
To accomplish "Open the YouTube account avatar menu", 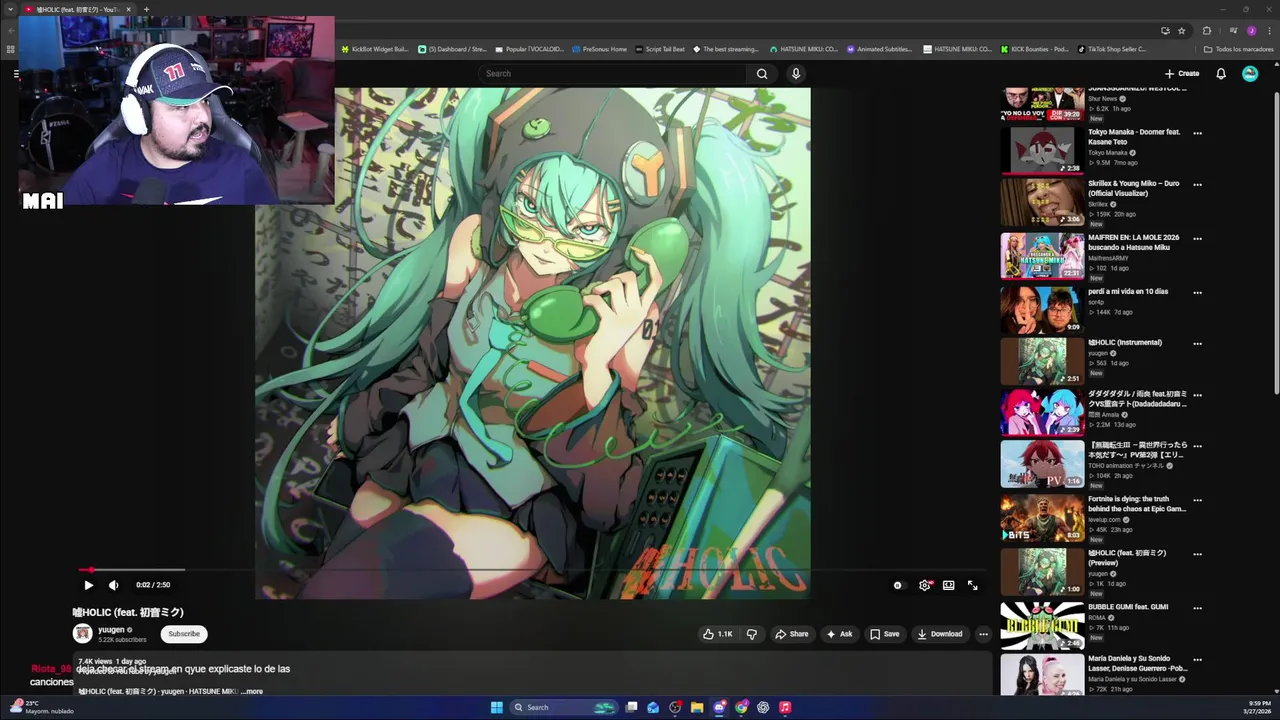I will [1250, 73].
